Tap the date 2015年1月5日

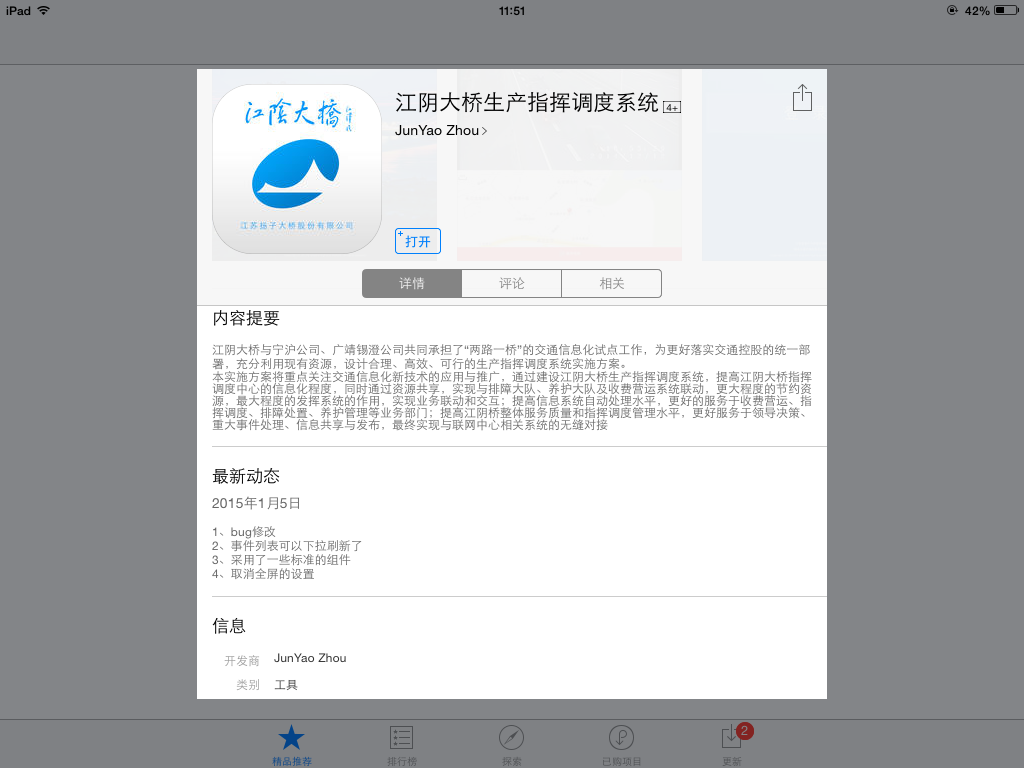click(x=256, y=503)
